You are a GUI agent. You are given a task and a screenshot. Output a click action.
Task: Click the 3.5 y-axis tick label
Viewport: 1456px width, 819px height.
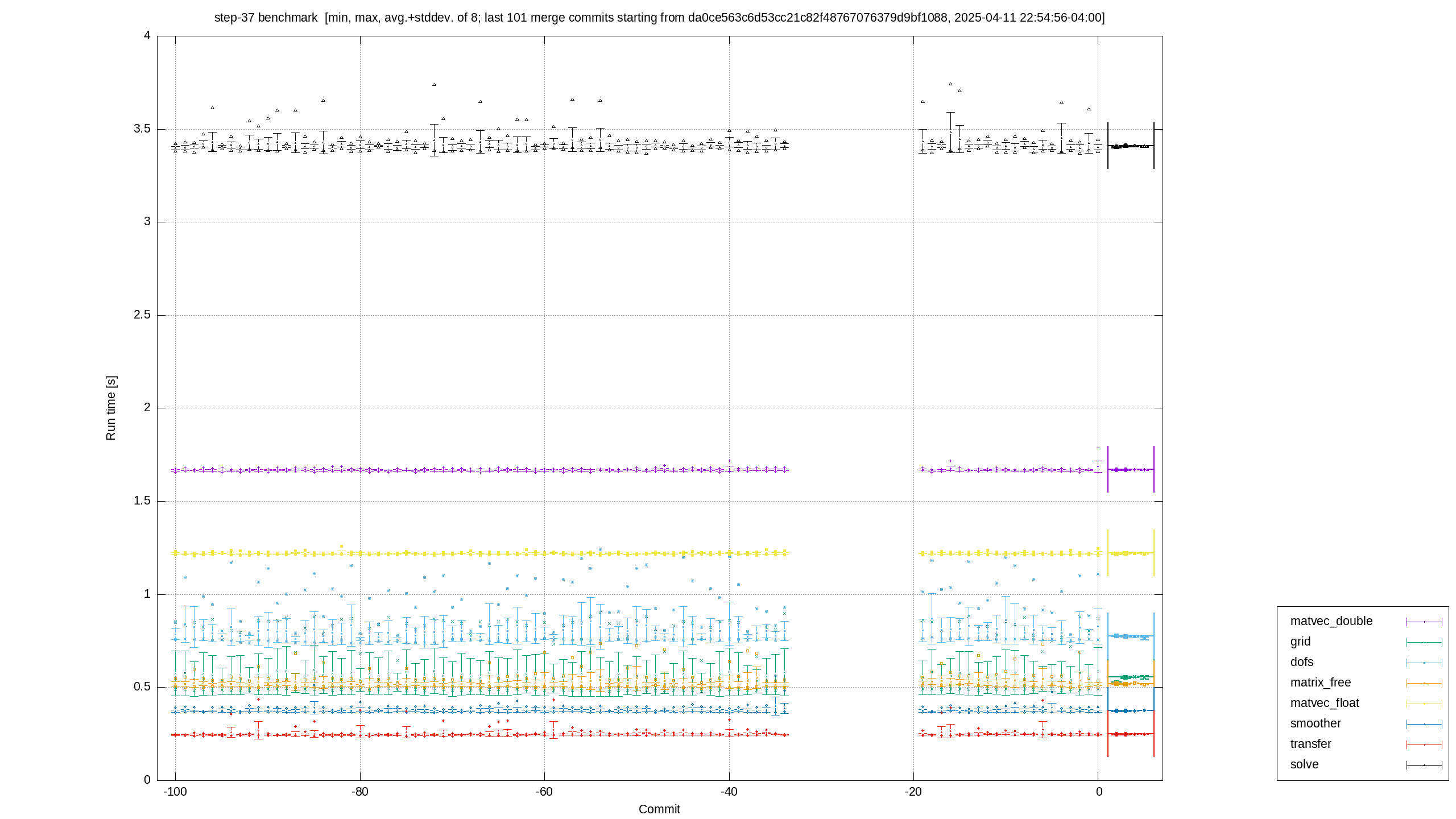(142, 129)
